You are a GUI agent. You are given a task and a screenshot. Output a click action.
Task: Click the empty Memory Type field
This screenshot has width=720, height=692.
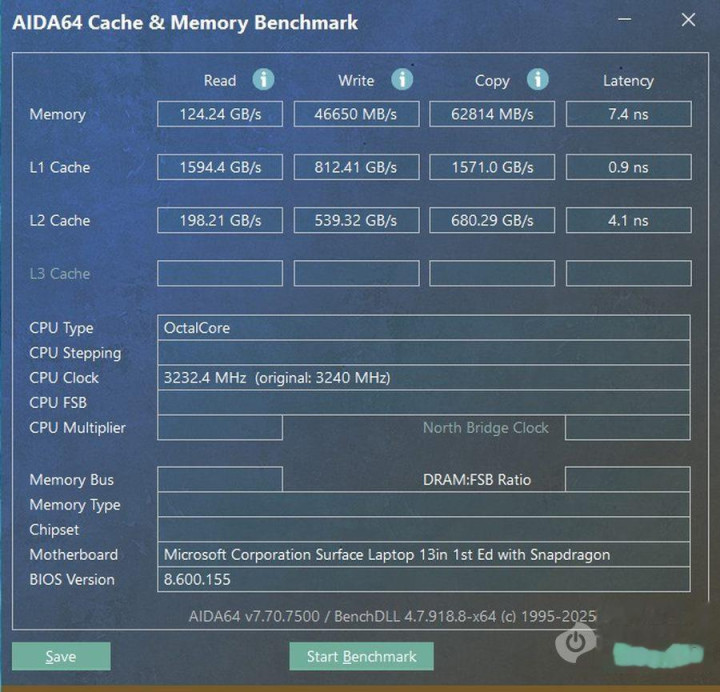pyautogui.click(x=424, y=505)
